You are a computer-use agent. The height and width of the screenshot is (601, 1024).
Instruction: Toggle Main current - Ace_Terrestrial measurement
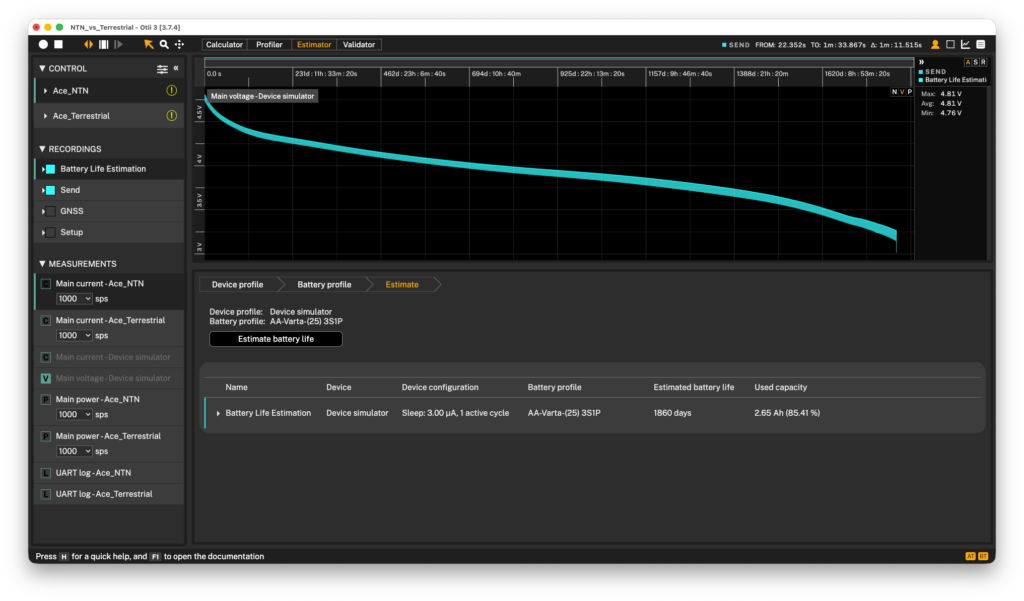[46, 321]
